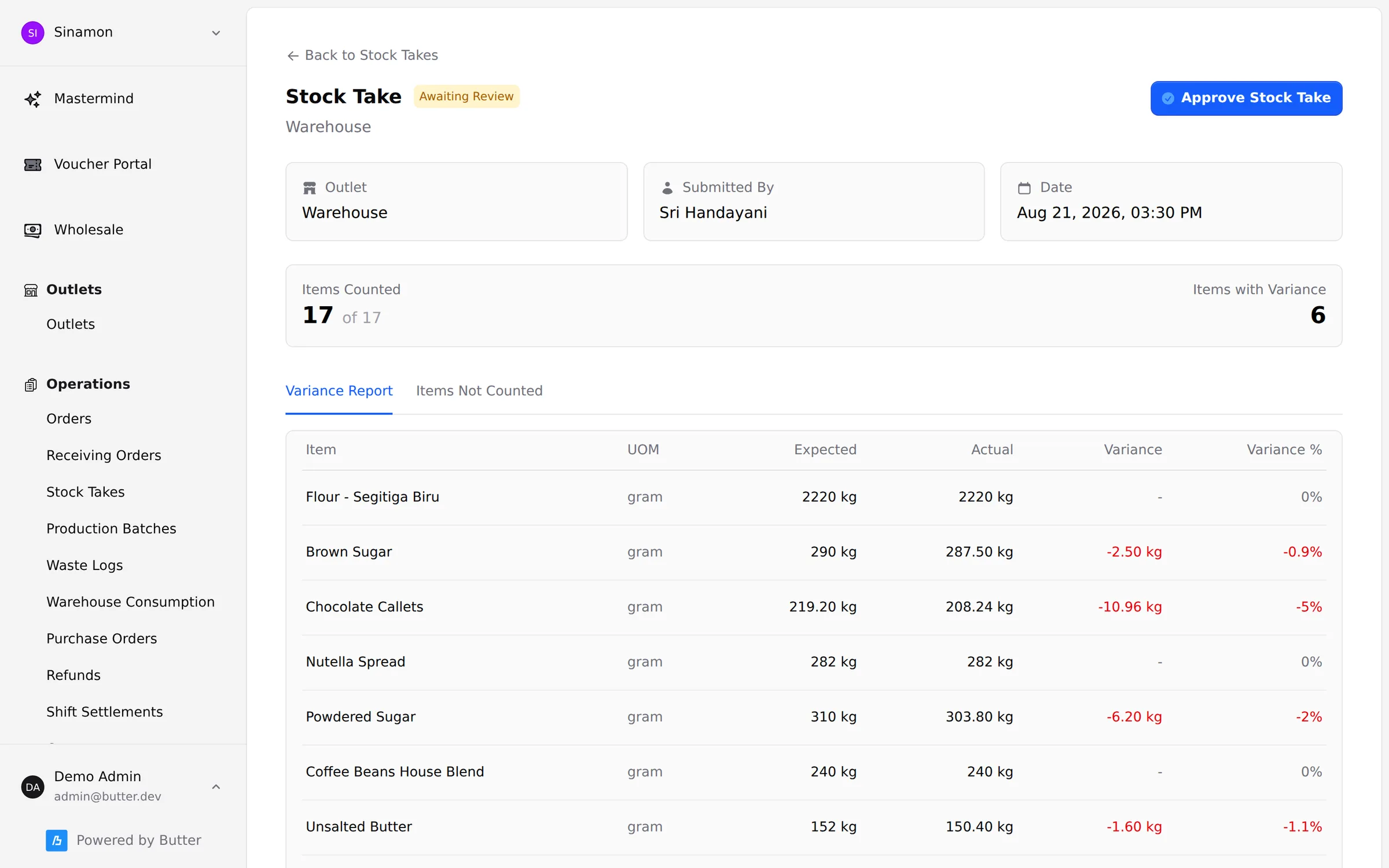Image resolution: width=1389 pixels, height=868 pixels.
Task: Open Waste Logs page
Action: tap(84, 565)
